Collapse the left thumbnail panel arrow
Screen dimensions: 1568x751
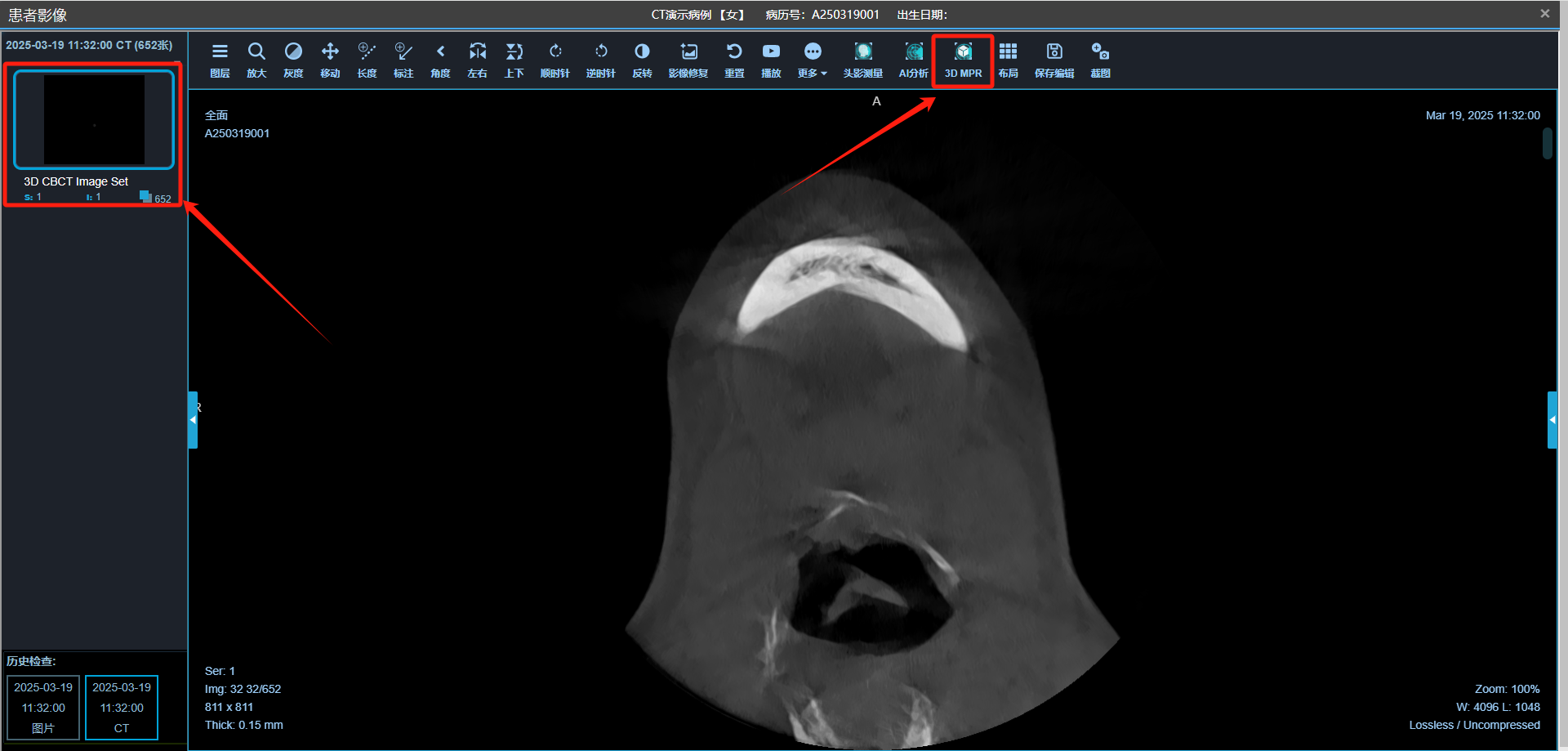click(193, 419)
